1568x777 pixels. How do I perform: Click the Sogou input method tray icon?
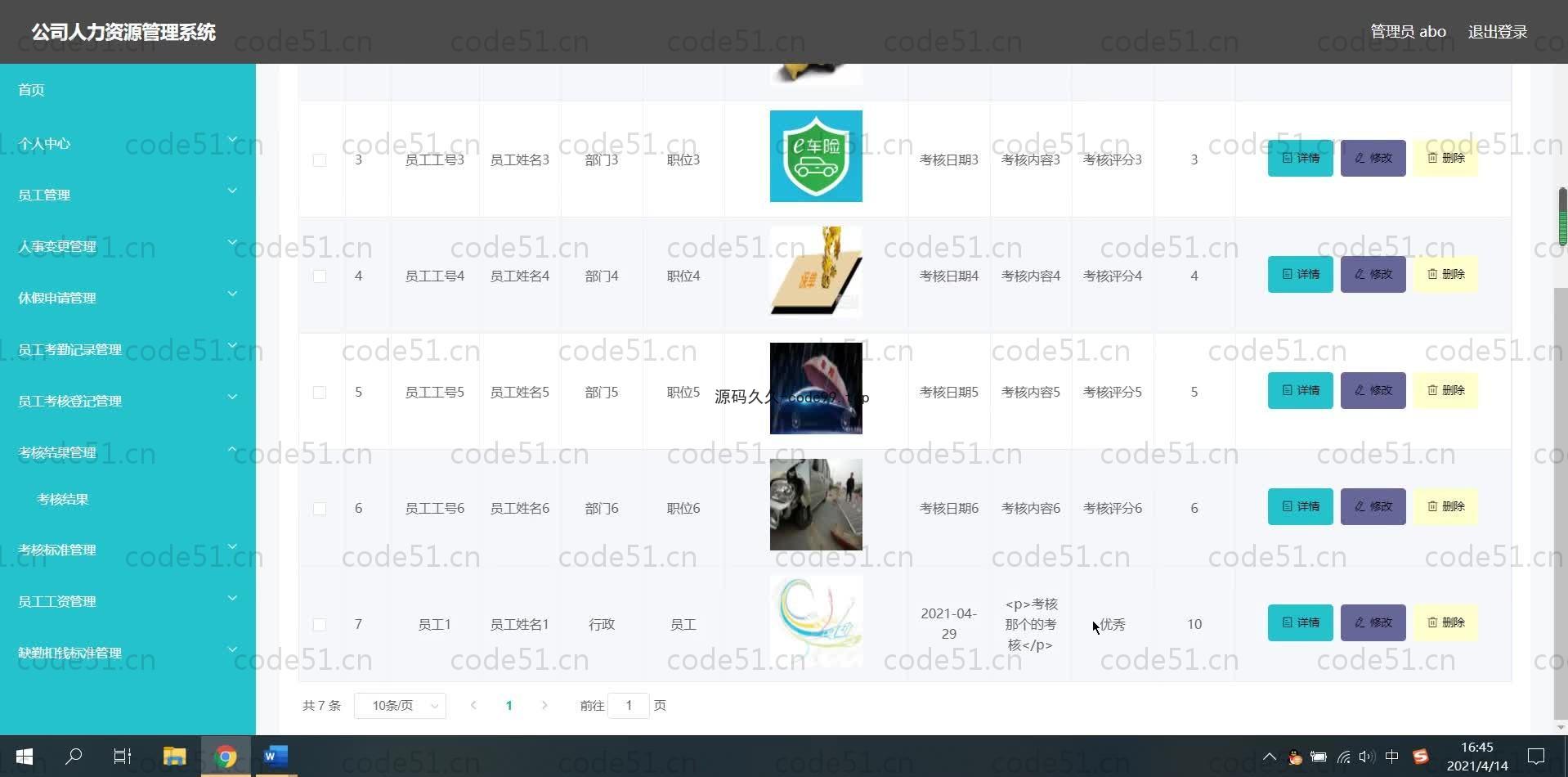pos(1421,757)
